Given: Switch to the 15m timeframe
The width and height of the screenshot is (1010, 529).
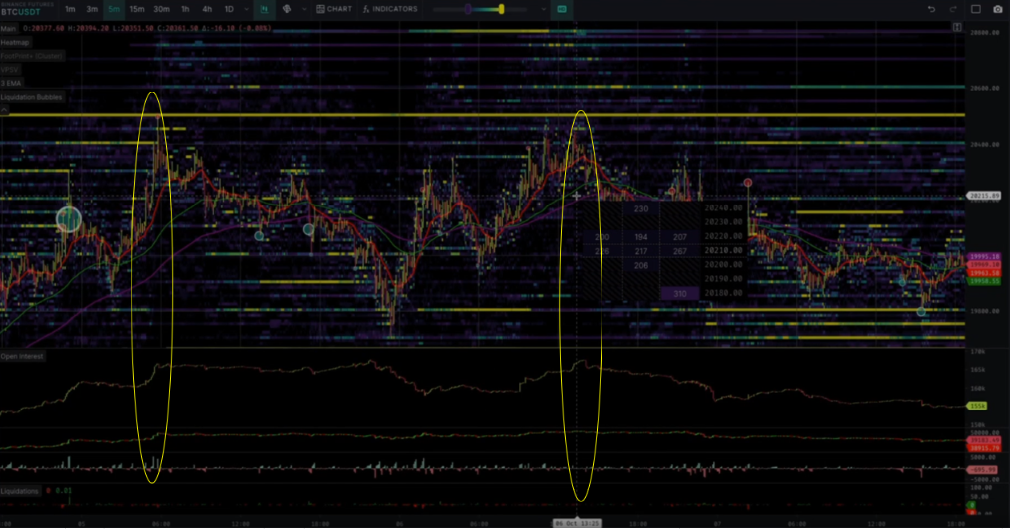Looking at the screenshot, I should [x=137, y=9].
